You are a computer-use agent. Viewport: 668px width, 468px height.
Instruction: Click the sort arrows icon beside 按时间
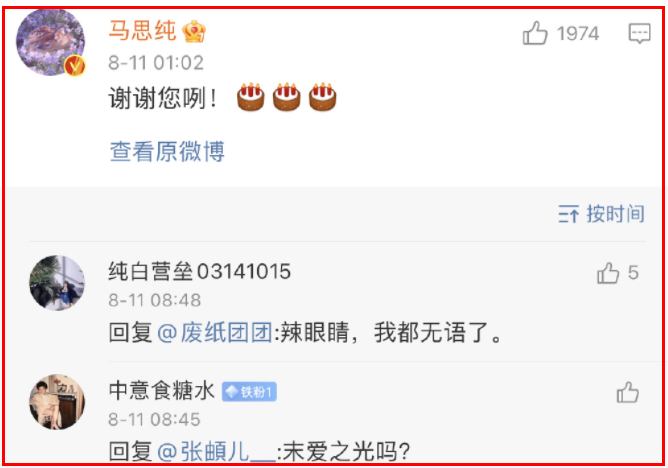[x=568, y=214]
